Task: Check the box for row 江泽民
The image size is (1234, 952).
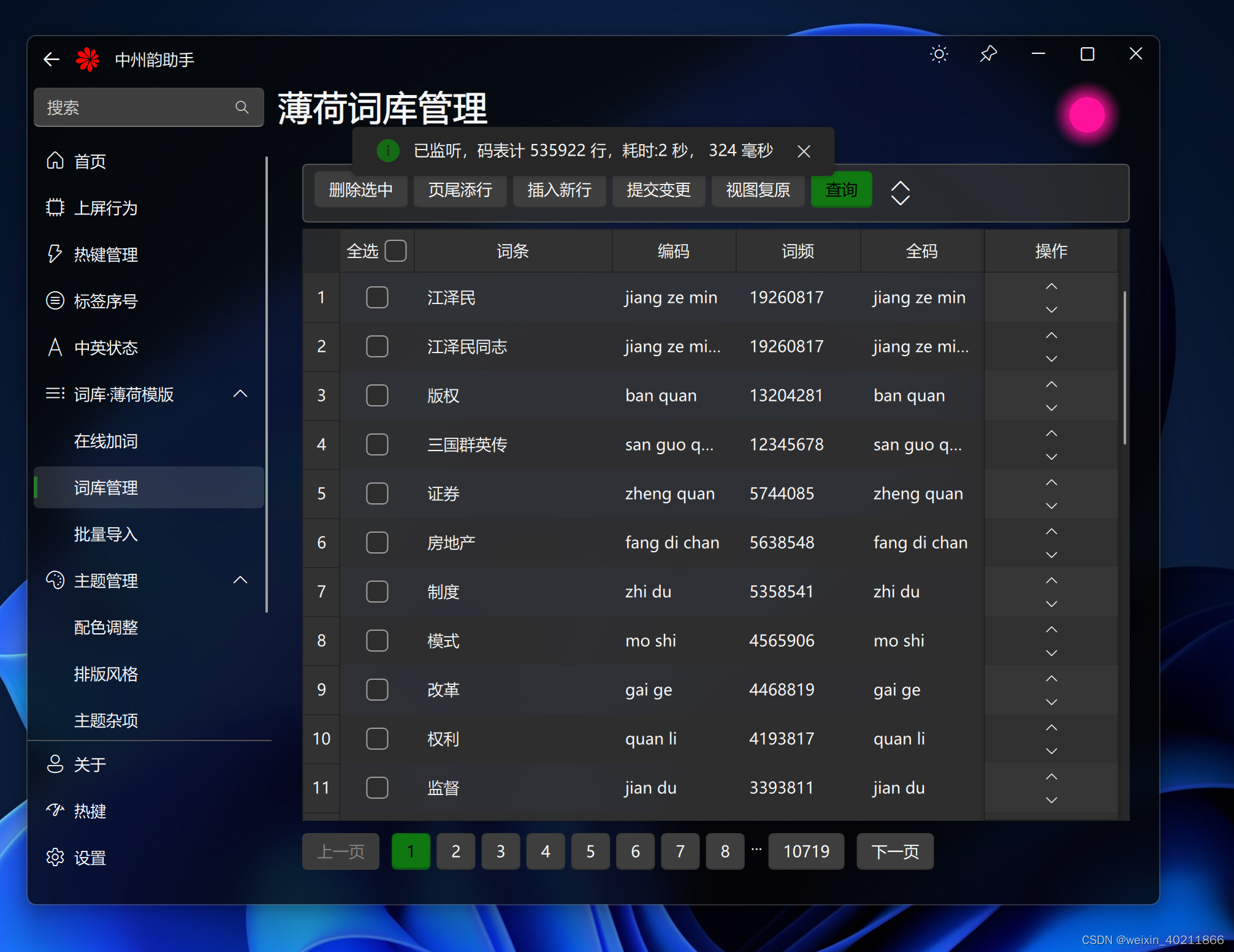Action: [x=377, y=297]
